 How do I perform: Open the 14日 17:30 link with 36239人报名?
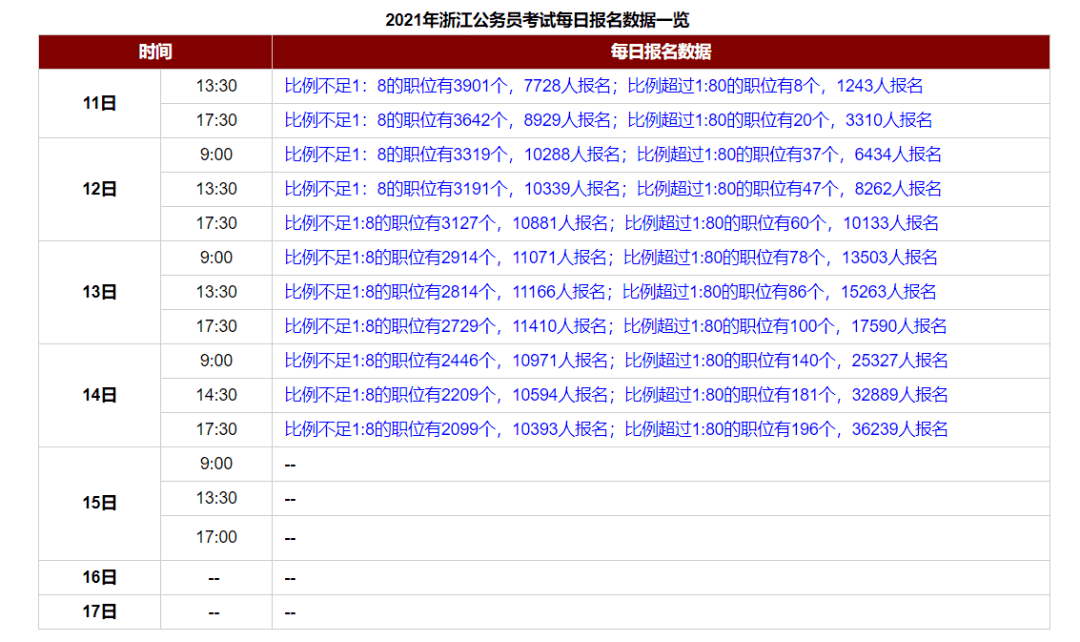616,430
